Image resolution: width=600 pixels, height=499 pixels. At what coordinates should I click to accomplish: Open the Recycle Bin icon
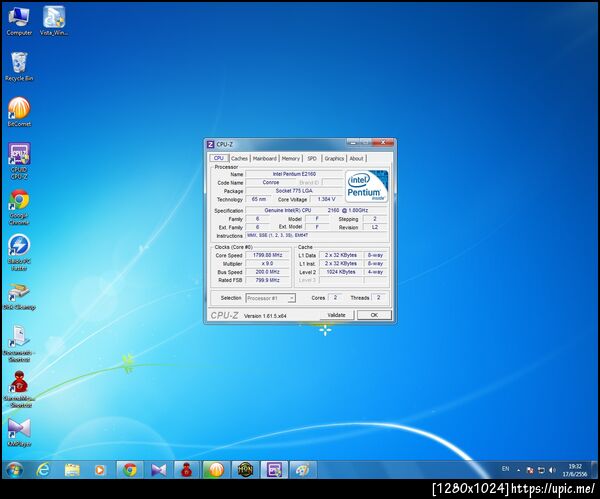[x=19, y=66]
